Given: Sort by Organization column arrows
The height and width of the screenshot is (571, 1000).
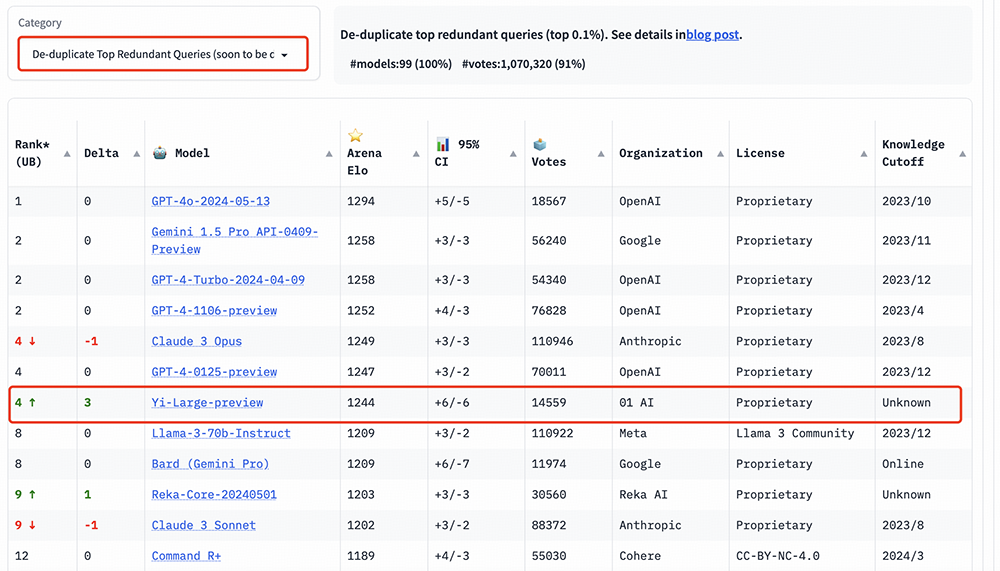Looking at the screenshot, I should point(718,154).
